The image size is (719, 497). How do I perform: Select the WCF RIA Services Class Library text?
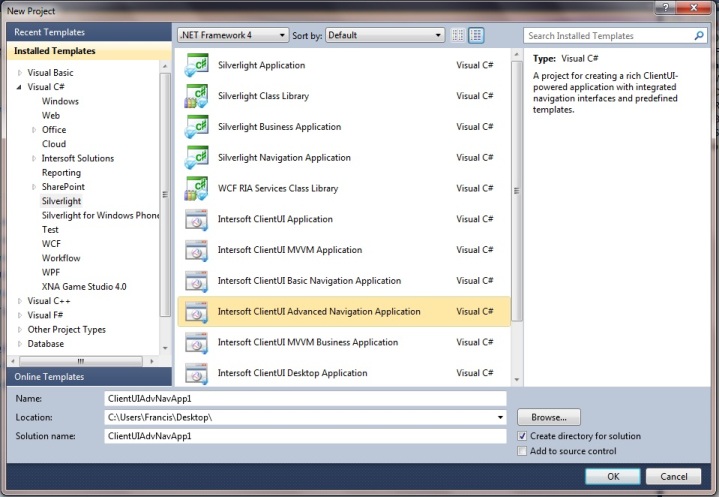(x=278, y=188)
